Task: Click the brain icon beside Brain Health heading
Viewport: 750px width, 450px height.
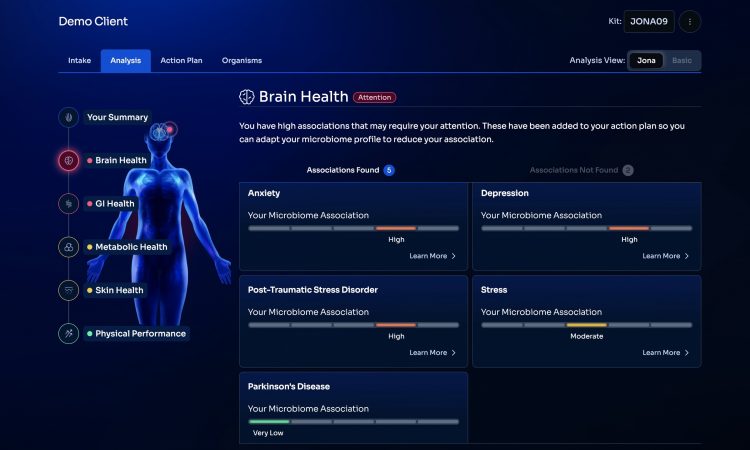Action: (246, 97)
